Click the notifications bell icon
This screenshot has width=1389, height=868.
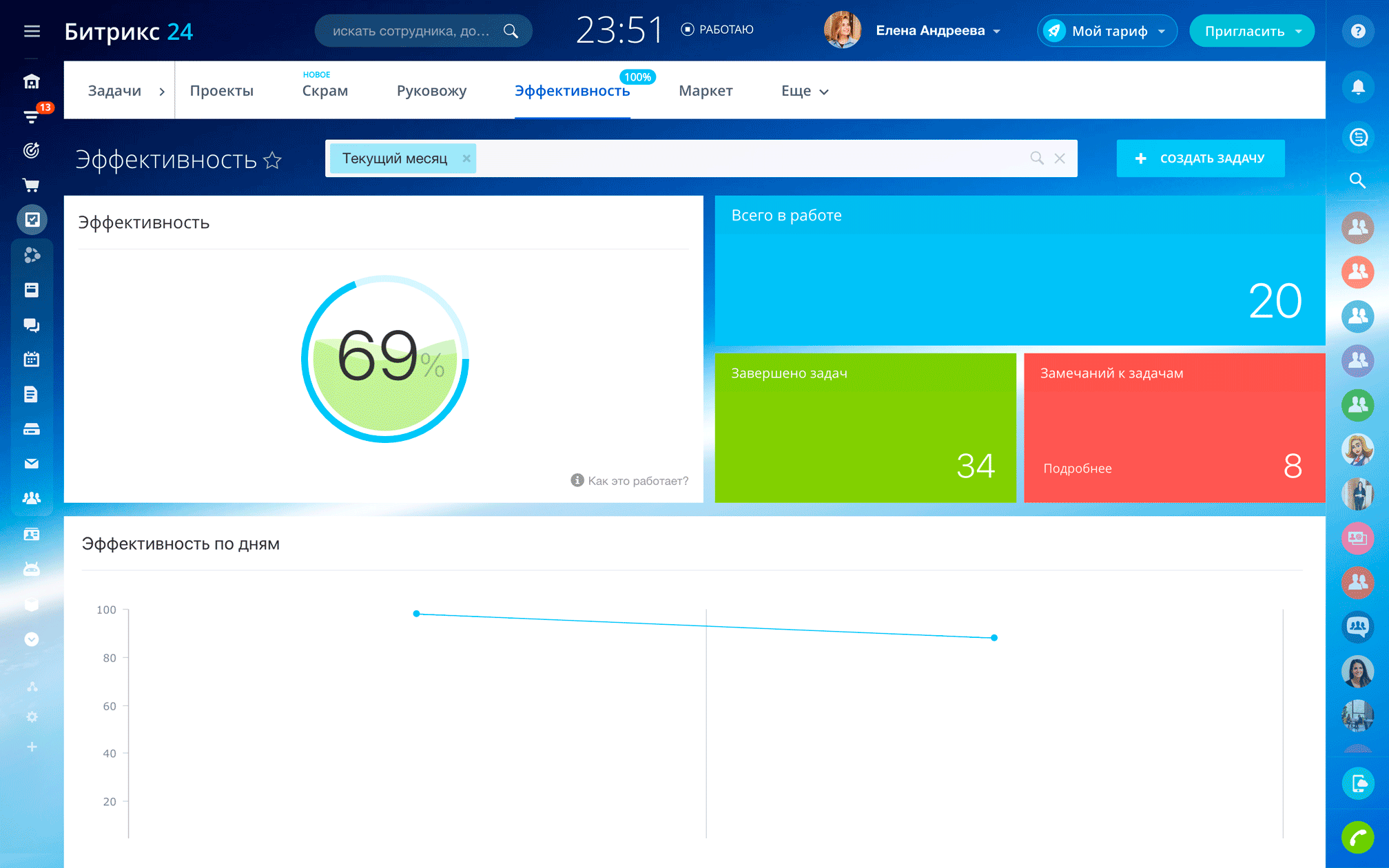click(1357, 87)
